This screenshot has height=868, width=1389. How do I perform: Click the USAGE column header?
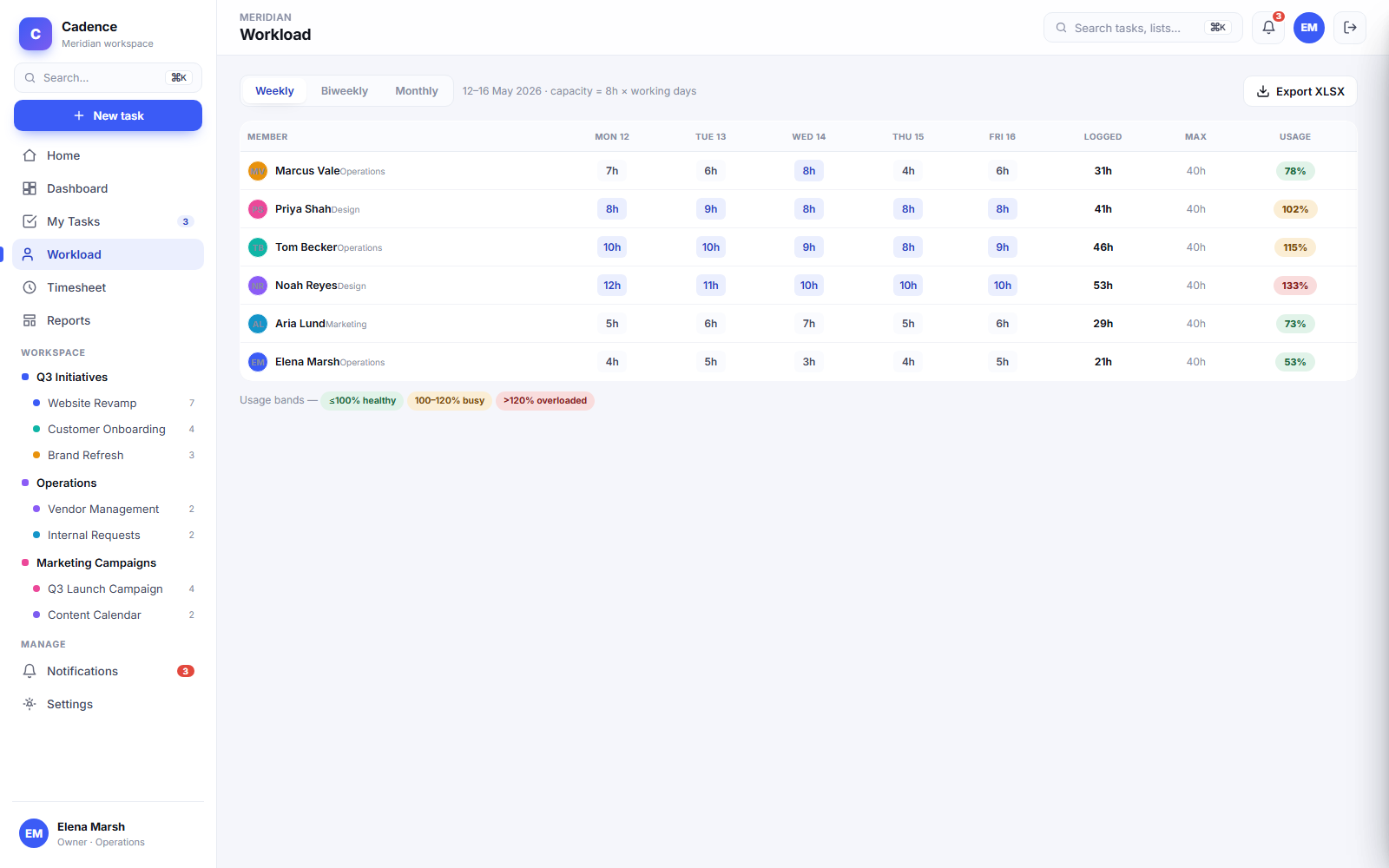coord(1295,137)
